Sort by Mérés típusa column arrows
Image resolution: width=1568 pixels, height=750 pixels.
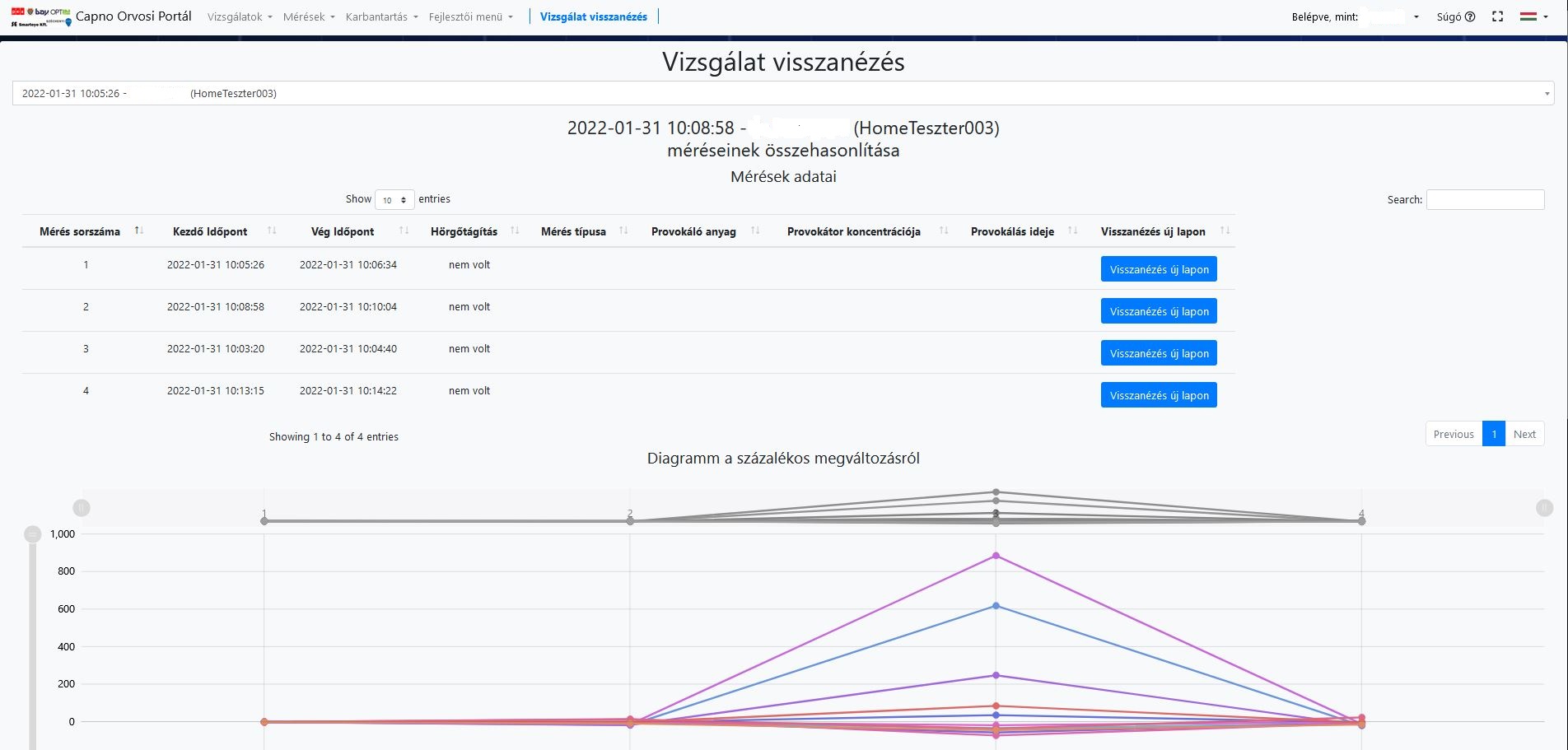[x=623, y=231]
